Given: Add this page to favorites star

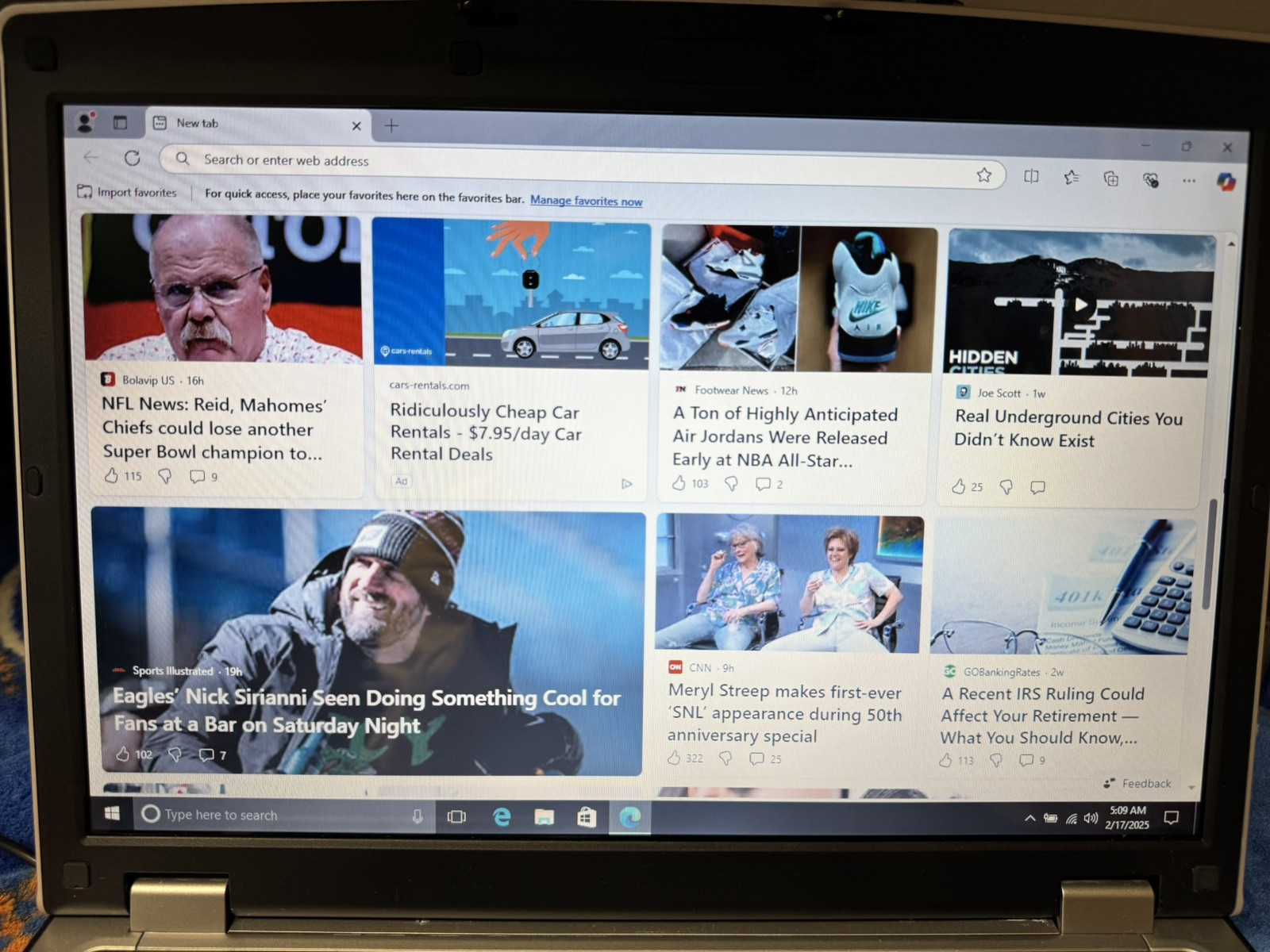Looking at the screenshot, I should point(984,175).
